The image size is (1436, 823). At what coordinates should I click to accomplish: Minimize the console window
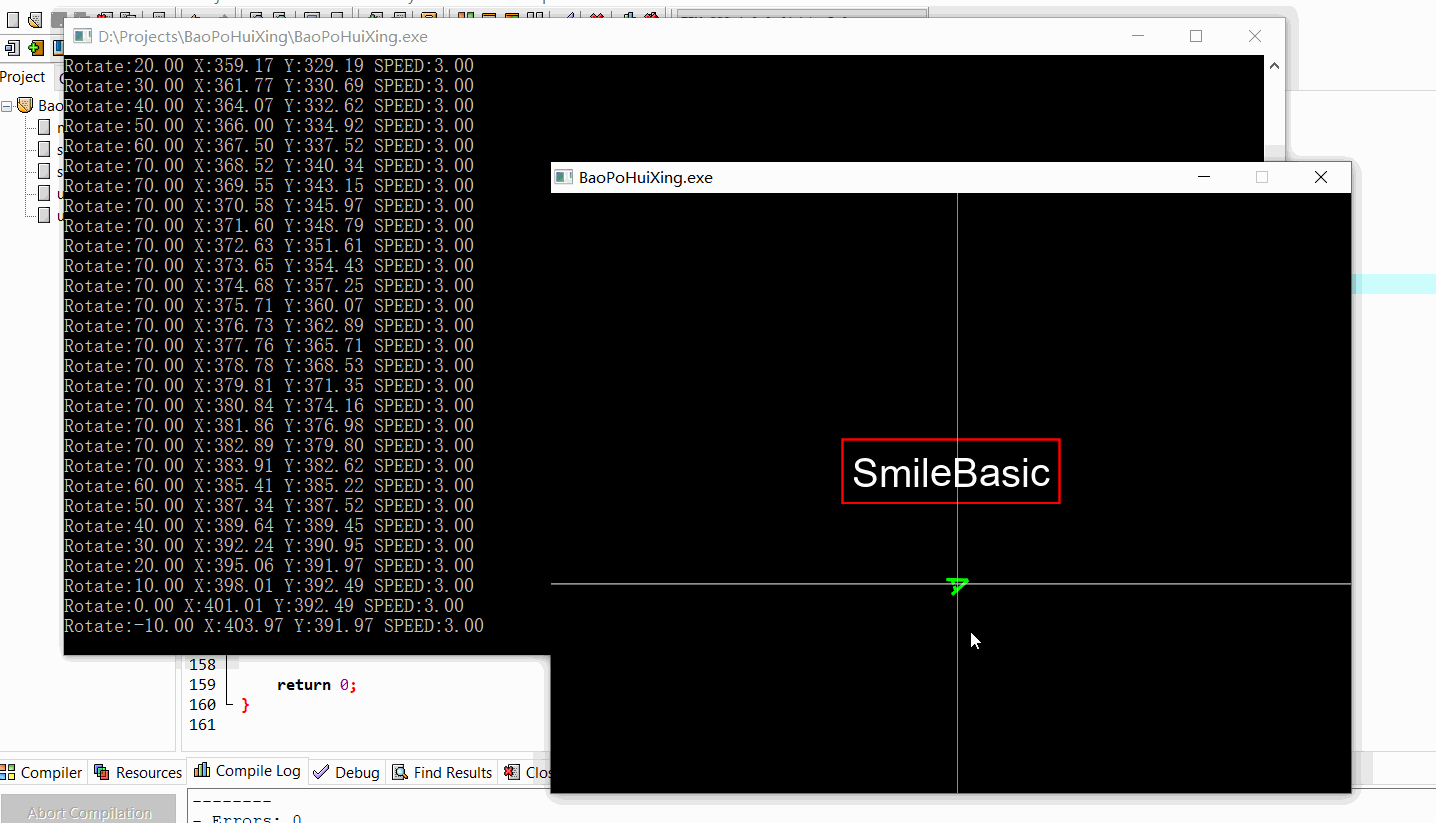coord(1138,36)
